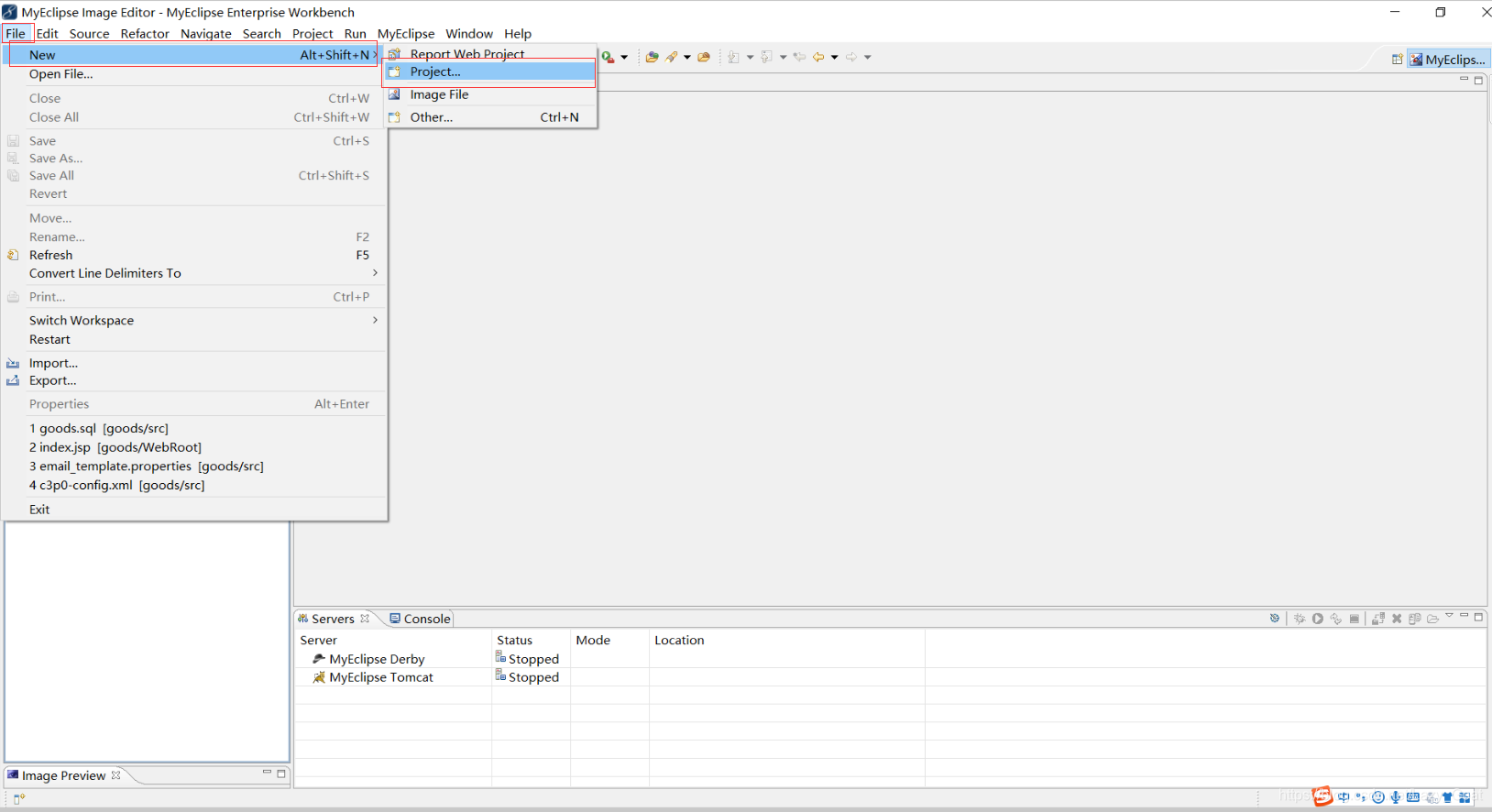Click New in the File menu
Viewport: 1492px width, 812px height.
click(x=193, y=55)
